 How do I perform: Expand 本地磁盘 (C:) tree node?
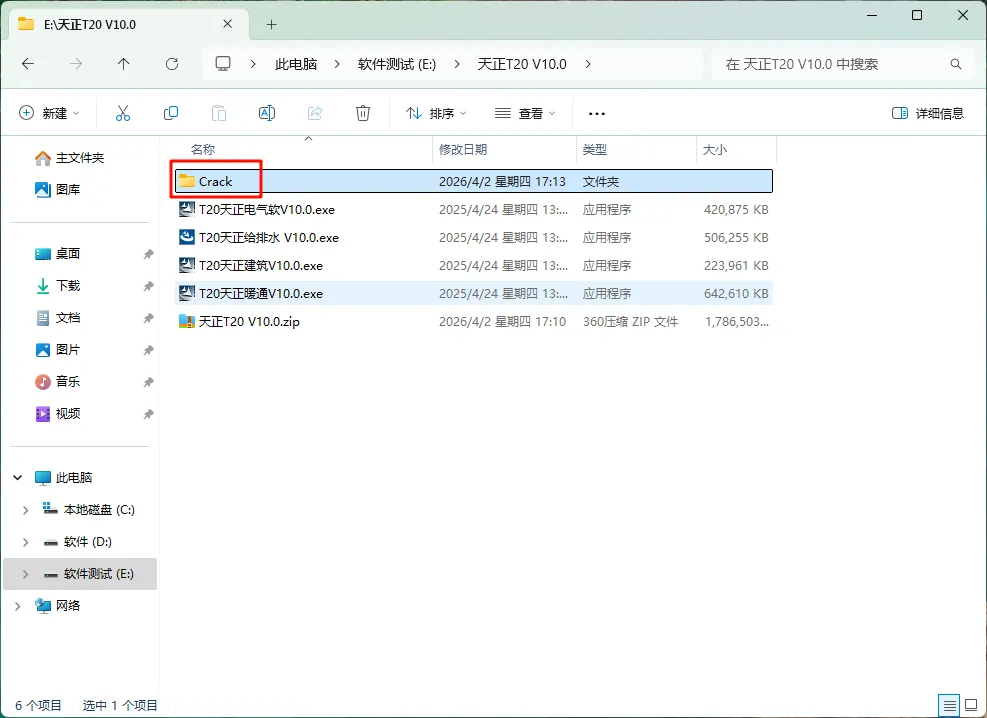coord(25,510)
